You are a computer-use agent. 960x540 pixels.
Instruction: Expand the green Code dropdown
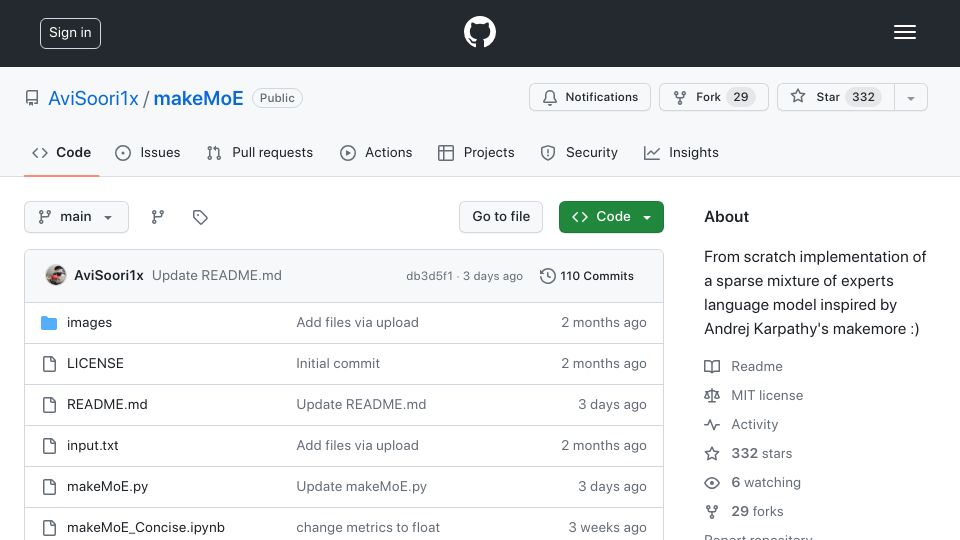611,217
